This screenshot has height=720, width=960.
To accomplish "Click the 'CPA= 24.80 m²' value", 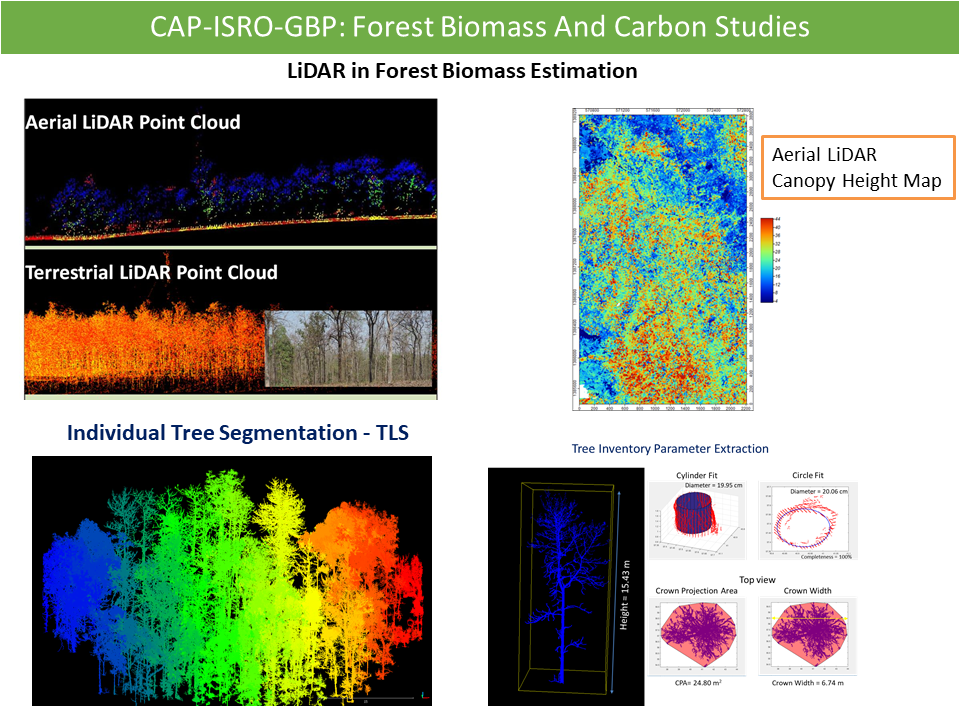I will 698,683.
